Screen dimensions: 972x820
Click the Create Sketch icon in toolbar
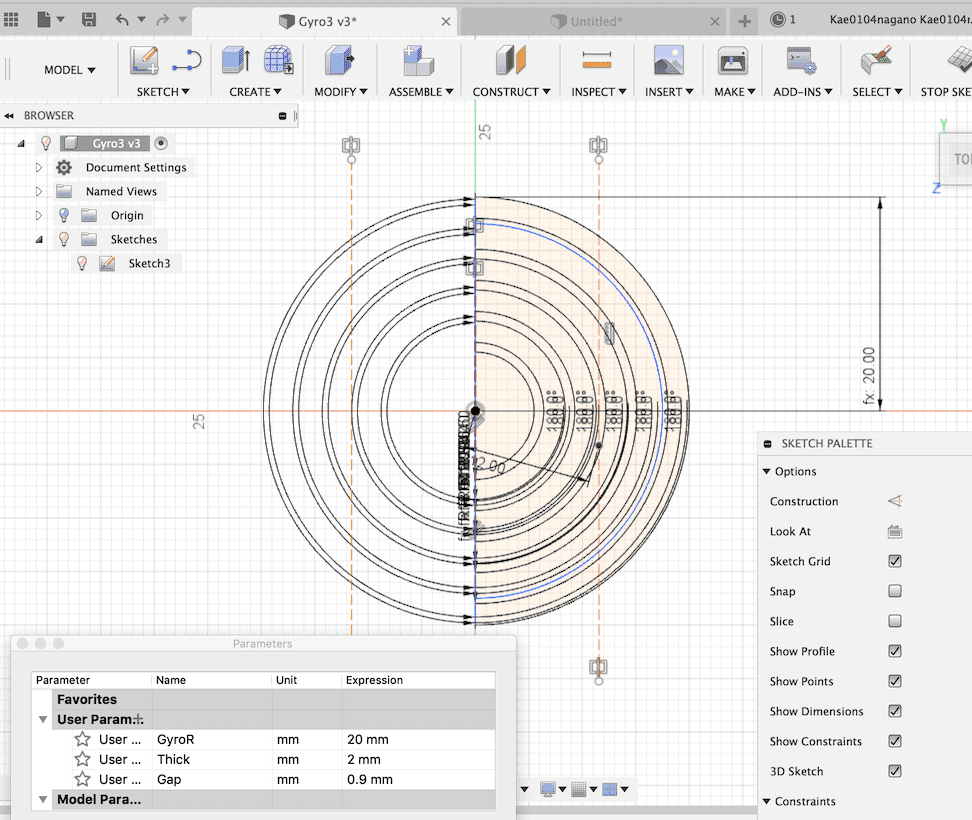pos(144,61)
